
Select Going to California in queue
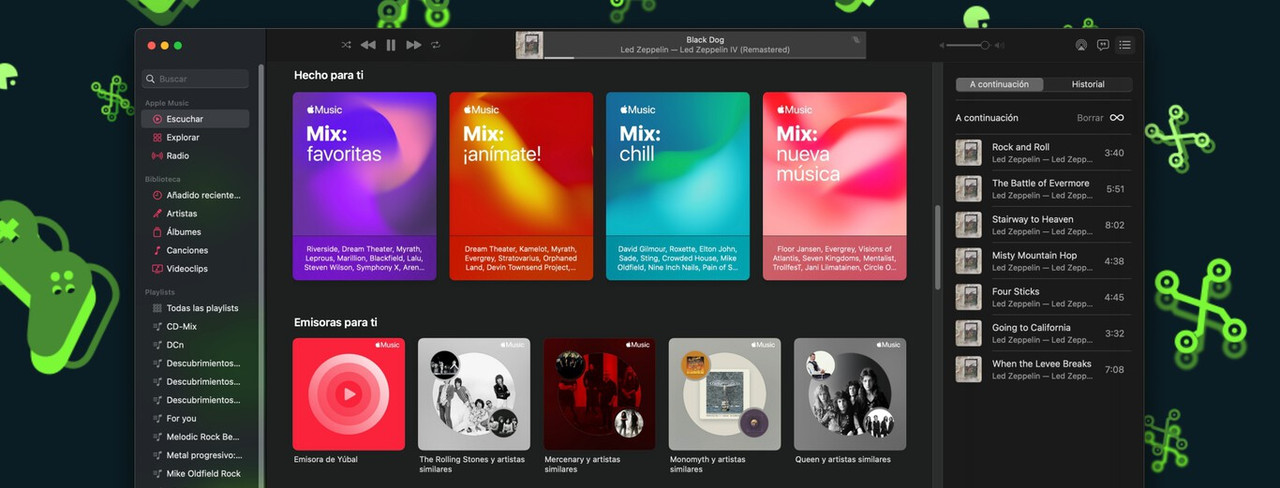coord(1043,333)
